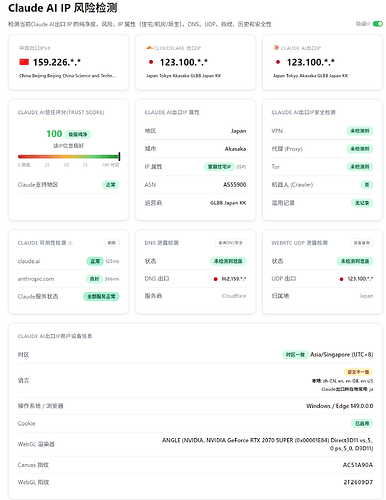
Task: Click claude.ai domain text
Action: tap(29, 261)
